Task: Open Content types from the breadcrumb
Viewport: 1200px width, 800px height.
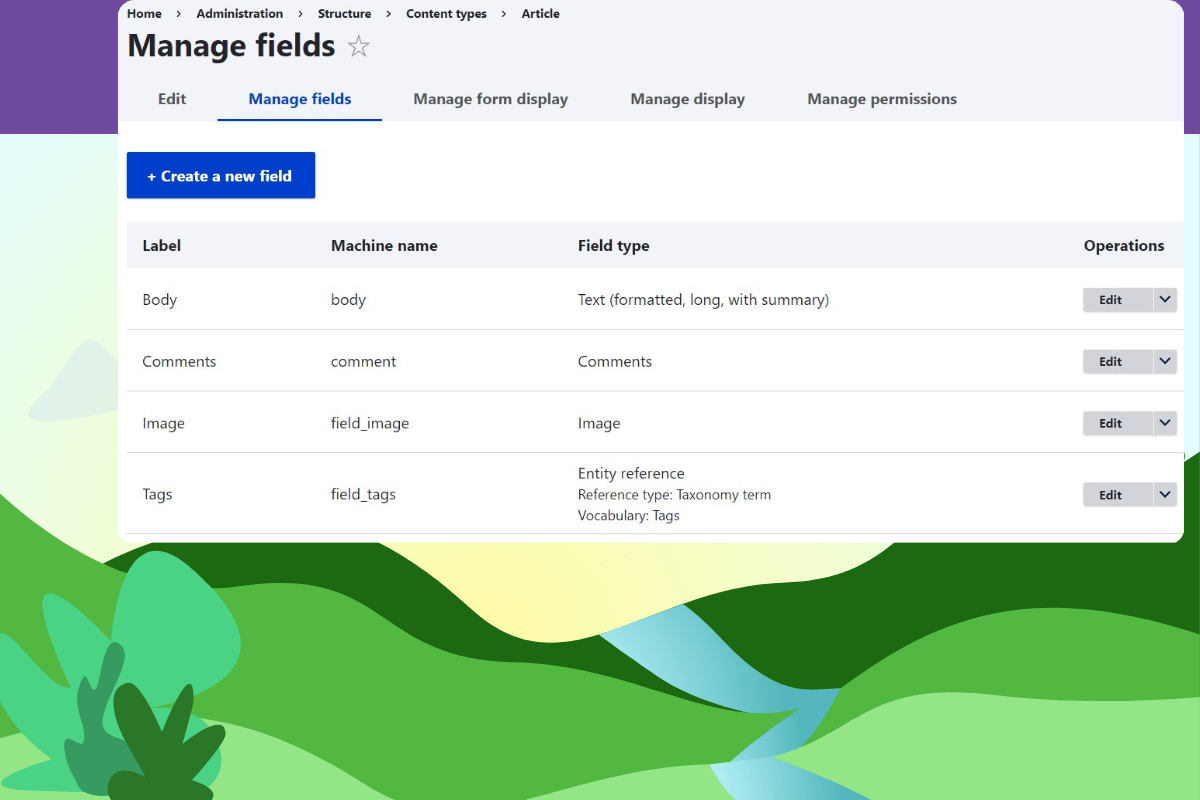Action: [446, 13]
